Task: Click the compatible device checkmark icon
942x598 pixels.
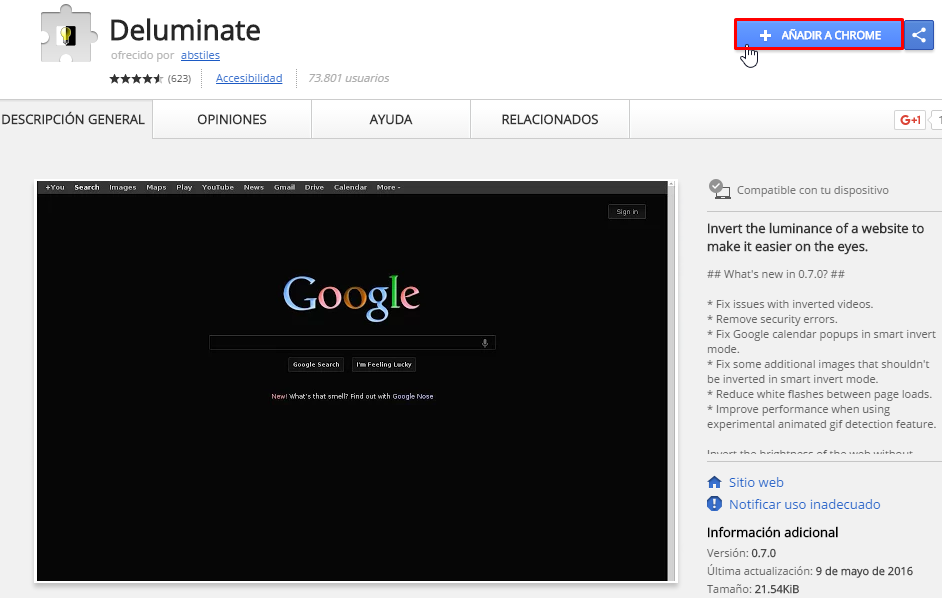Action: pyautogui.click(x=719, y=189)
